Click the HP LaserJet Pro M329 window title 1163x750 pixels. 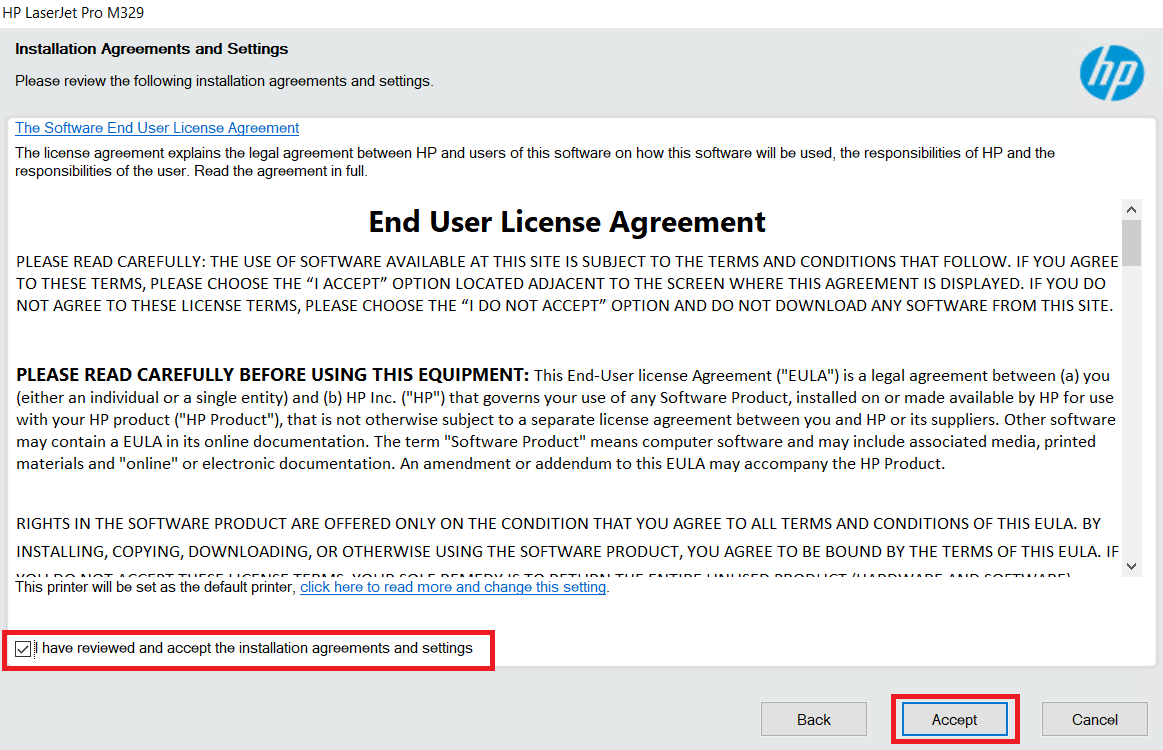tap(73, 13)
